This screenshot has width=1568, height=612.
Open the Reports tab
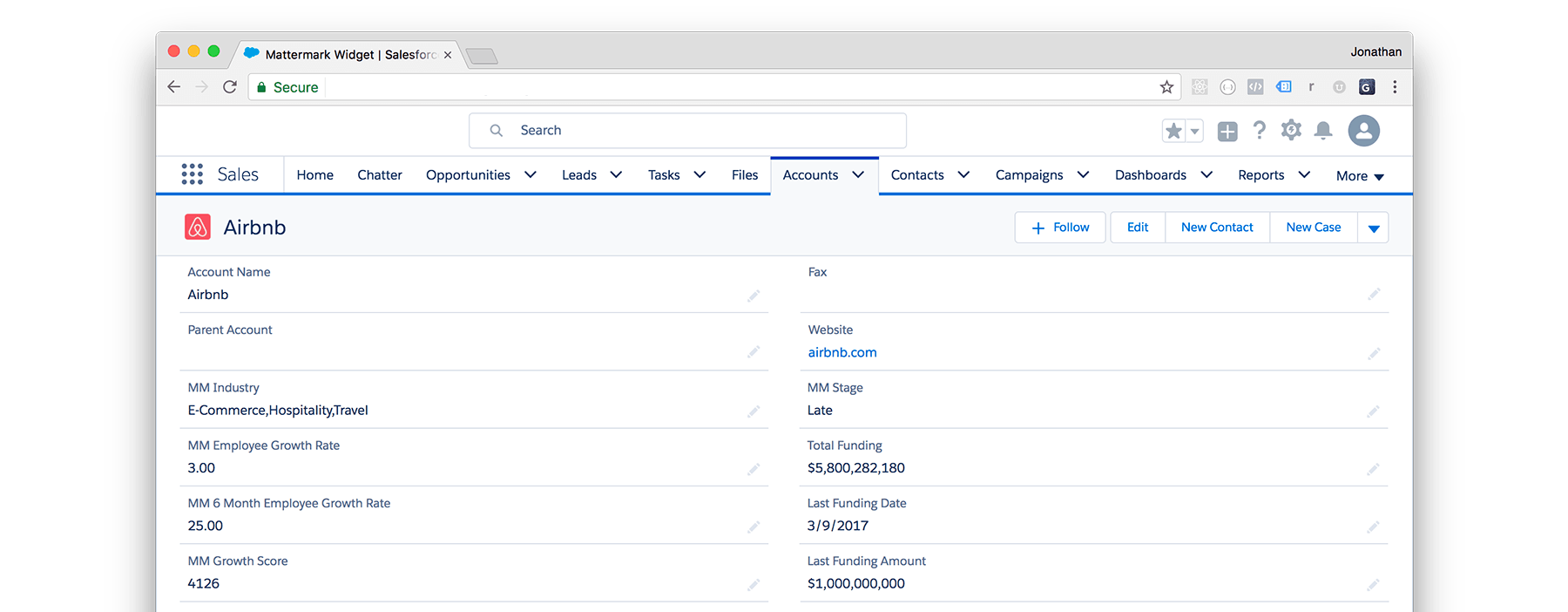[x=1261, y=175]
